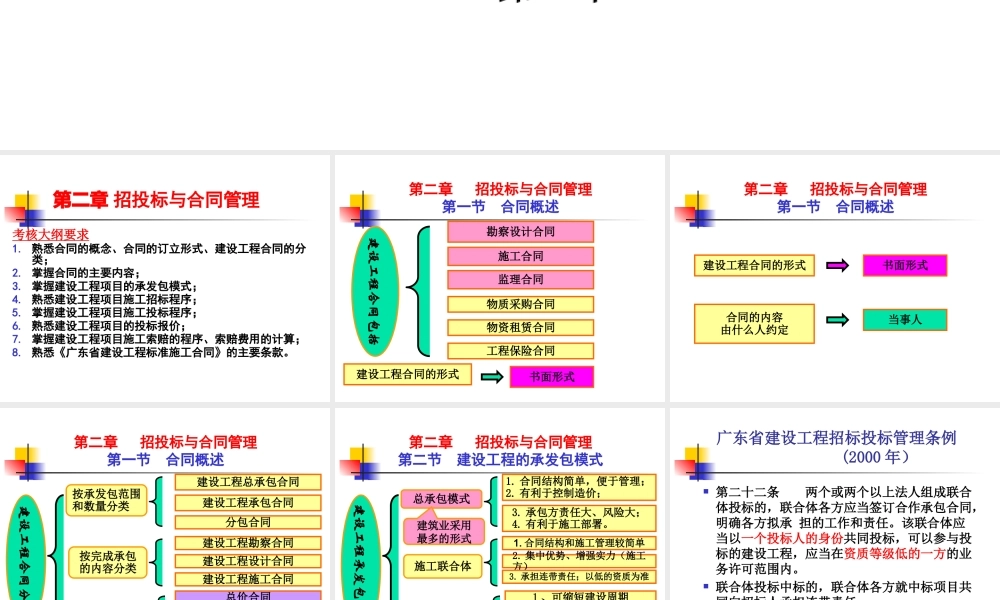This screenshot has height=600, width=1000.
Task: Click the red text 一个投标人的身份
Action: [x=792, y=538]
